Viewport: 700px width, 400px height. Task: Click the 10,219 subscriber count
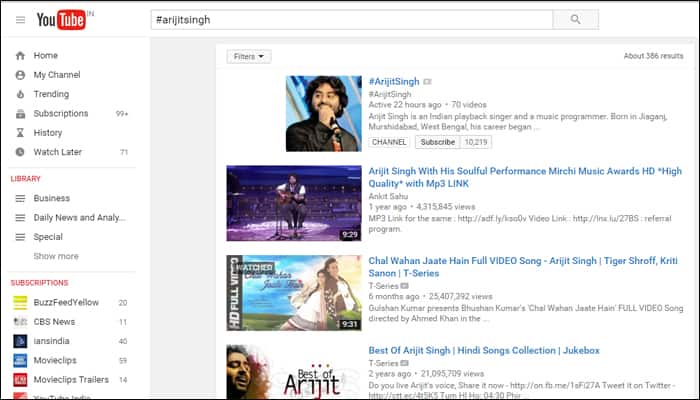[x=476, y=142]
